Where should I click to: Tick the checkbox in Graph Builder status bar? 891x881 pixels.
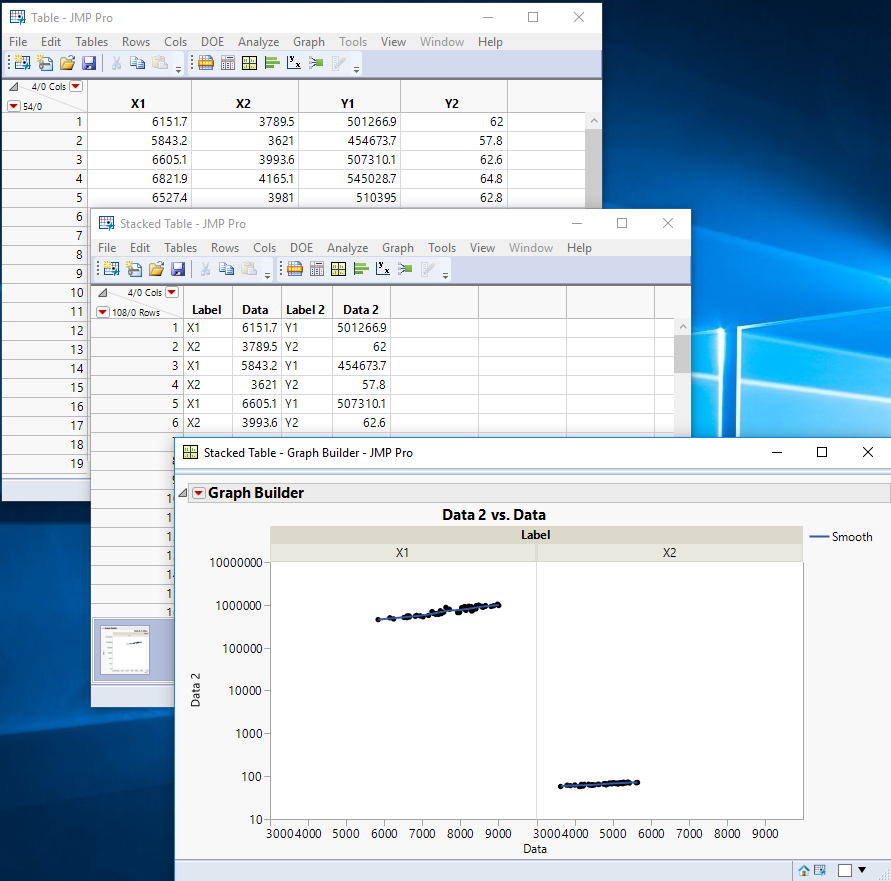point(845,870)
